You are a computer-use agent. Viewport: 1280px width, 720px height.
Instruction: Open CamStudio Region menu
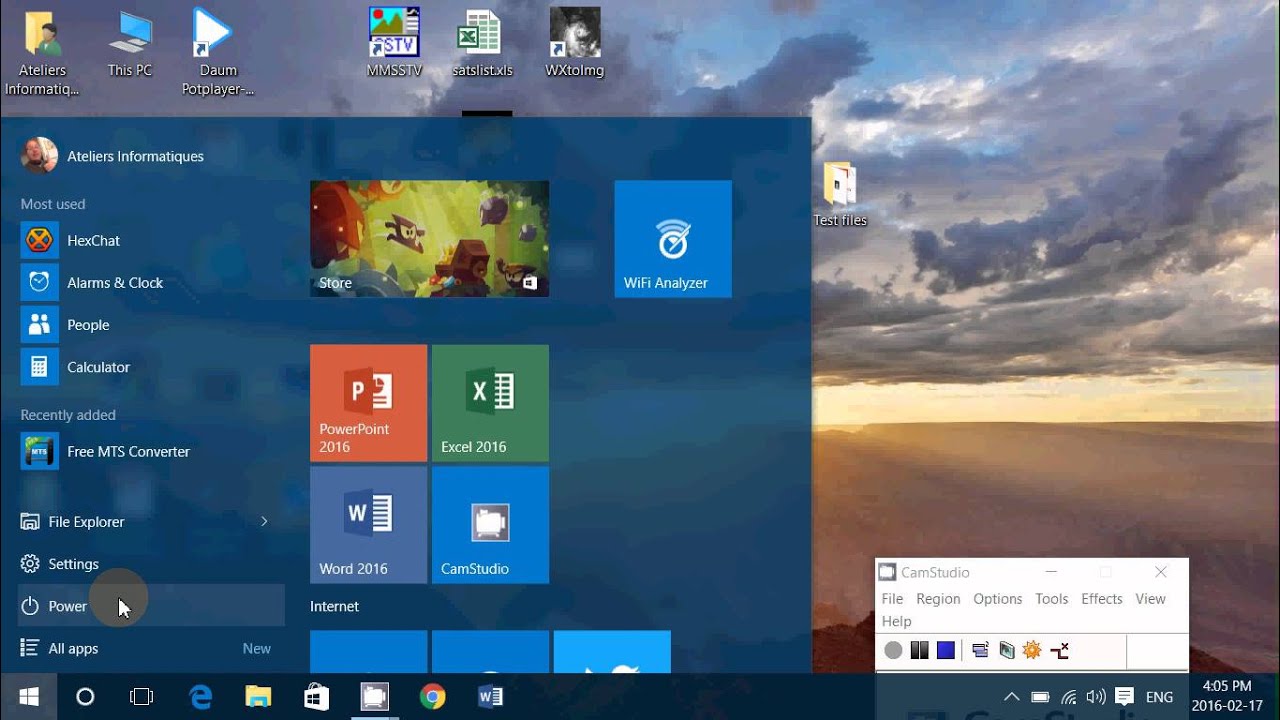point(938,599)
